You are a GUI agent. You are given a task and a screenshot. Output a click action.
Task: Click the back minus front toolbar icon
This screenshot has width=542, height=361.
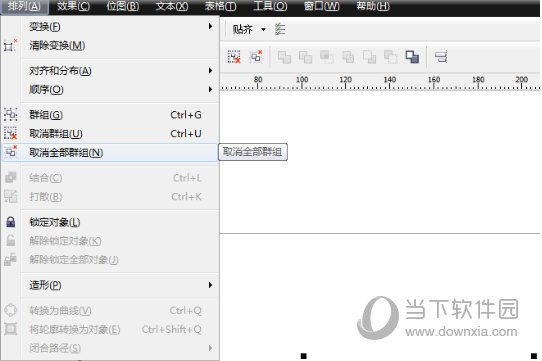pos(391,57)
